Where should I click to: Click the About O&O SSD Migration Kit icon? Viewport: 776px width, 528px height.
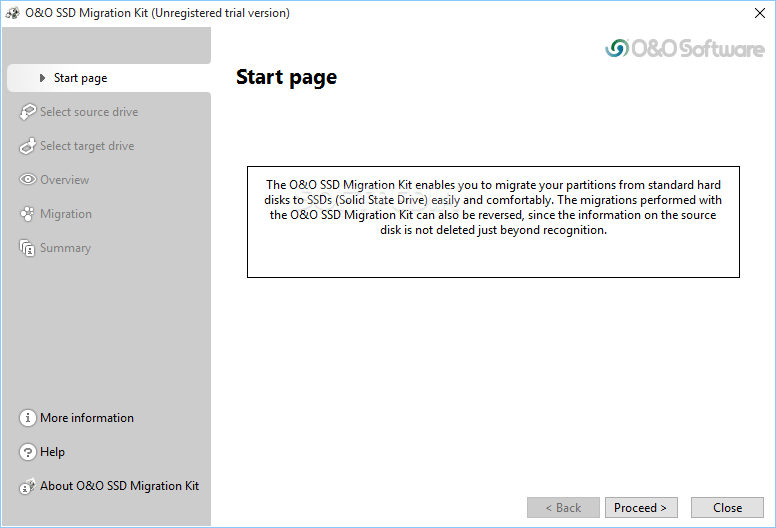28,486
